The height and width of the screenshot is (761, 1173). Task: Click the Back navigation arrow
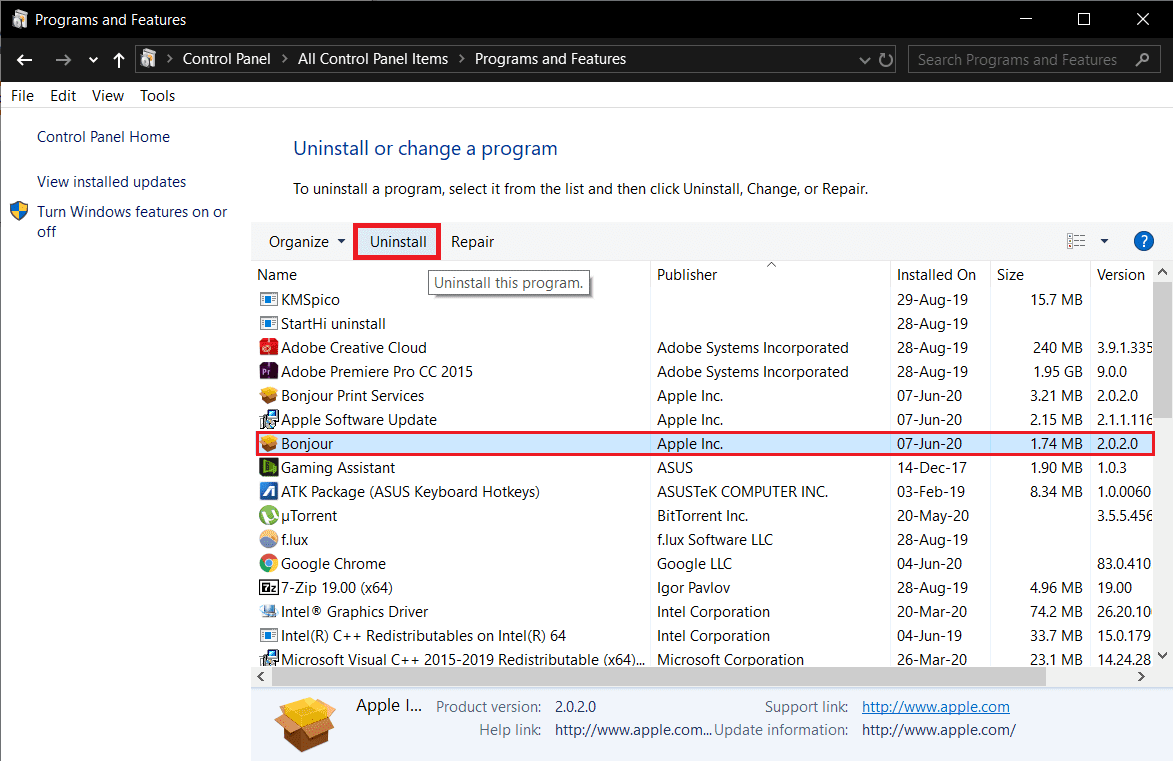tap(24, 60)
